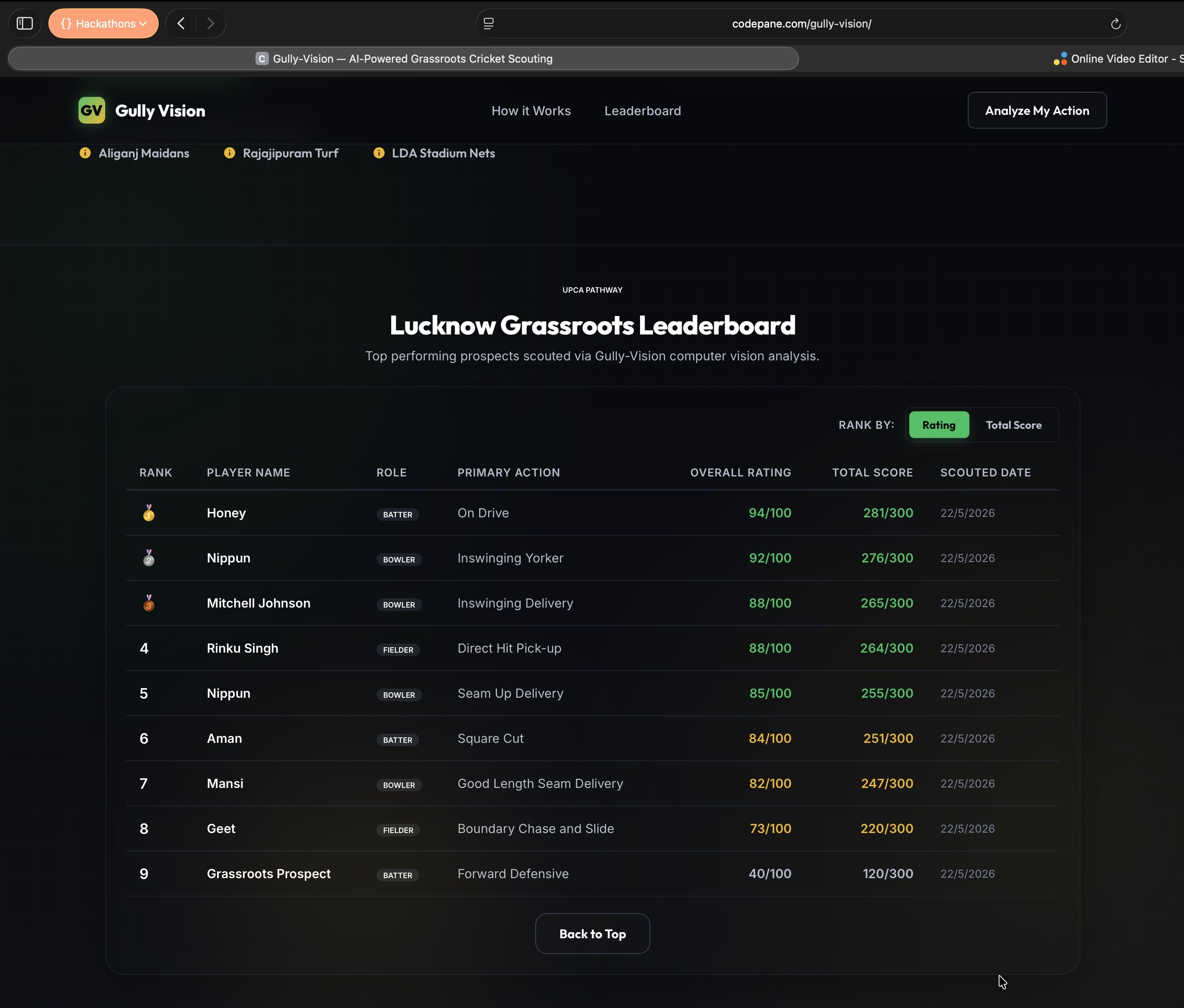Click the 40/100 overall rating value
Viewport: 1184px width, 1008px height.
click(770, 874)
